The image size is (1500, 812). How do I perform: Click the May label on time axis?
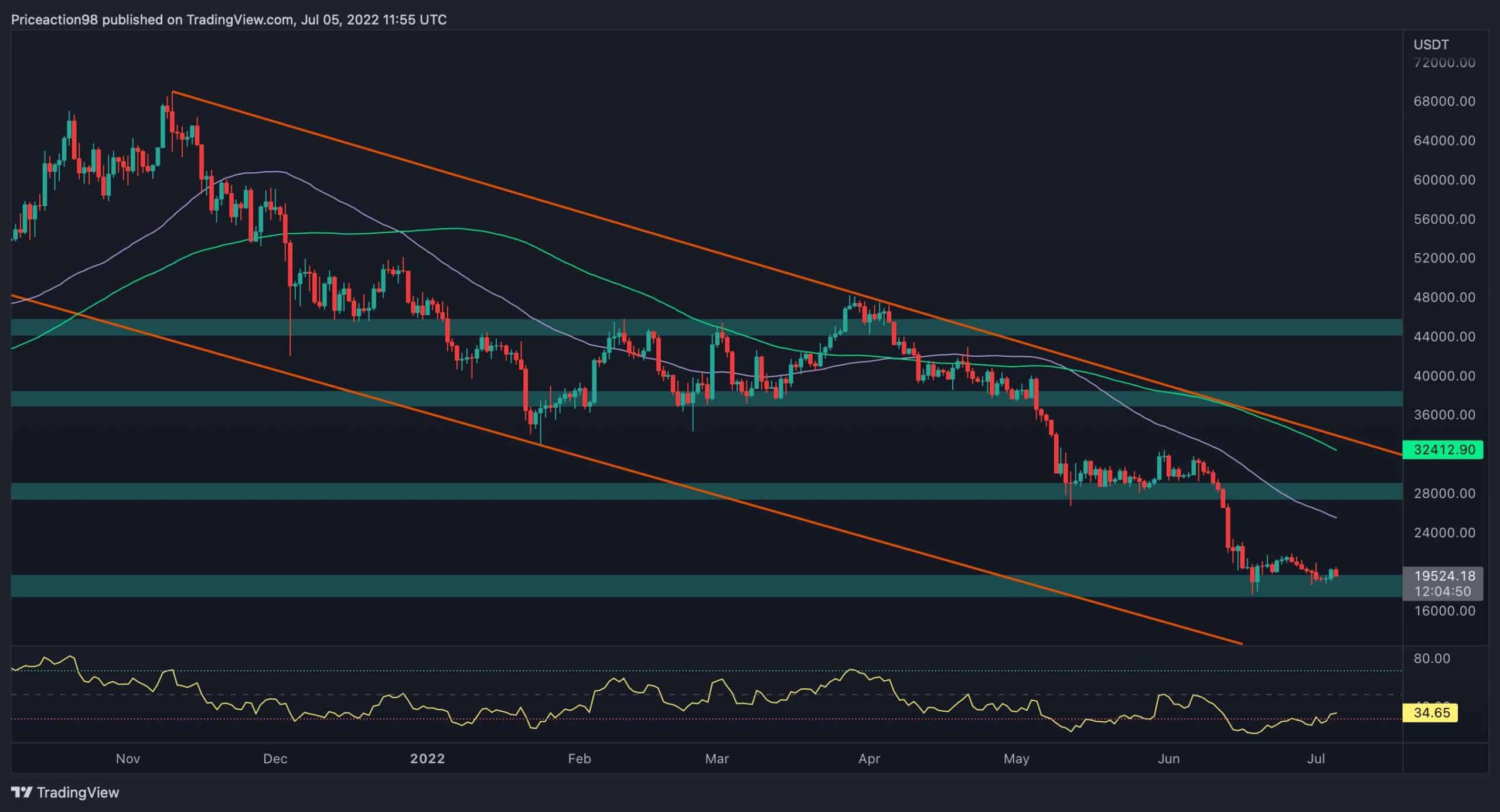[x=1016, y=759]
